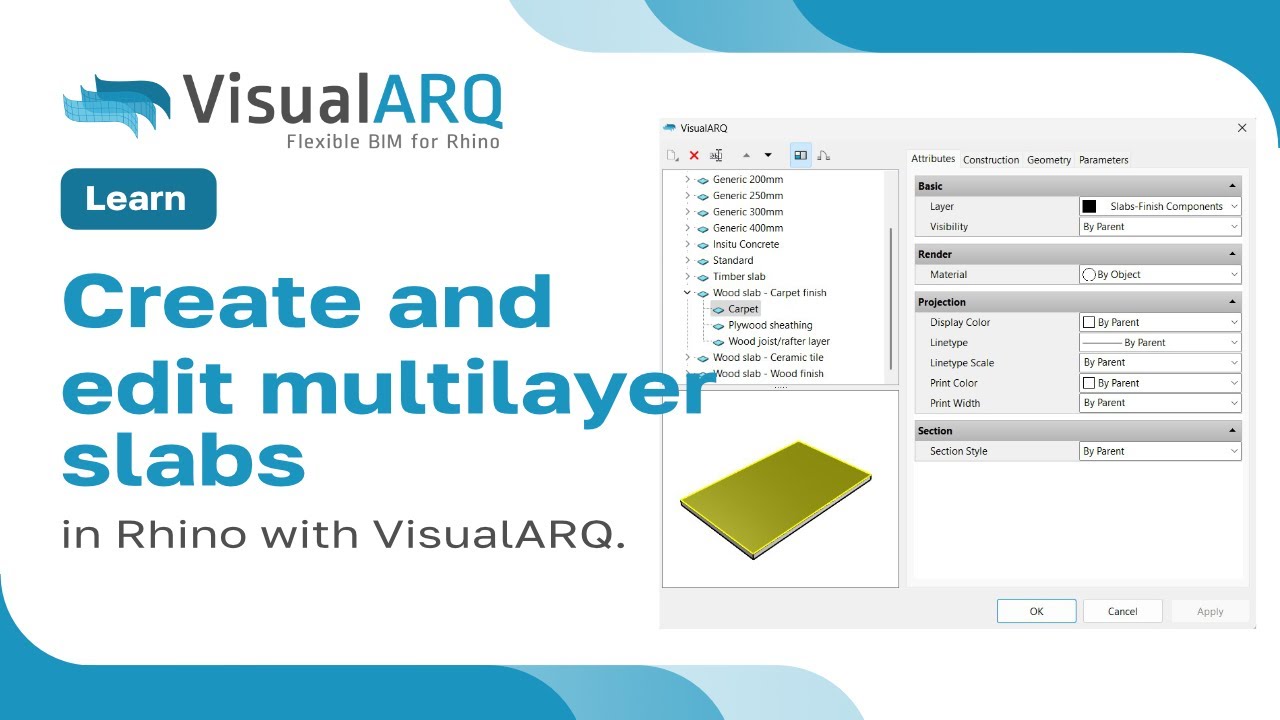Click the red Delete style icon
The height and width of the screenshot is (720, 1280).
pyautogui.click(x=694, y=156)
